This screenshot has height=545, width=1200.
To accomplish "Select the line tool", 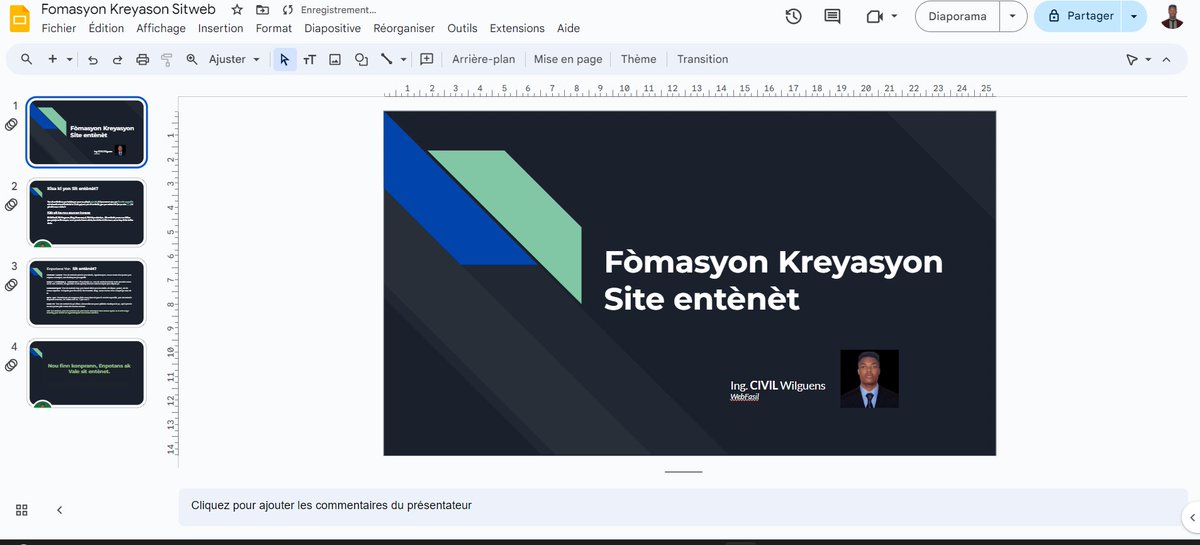I will [386, 59].
